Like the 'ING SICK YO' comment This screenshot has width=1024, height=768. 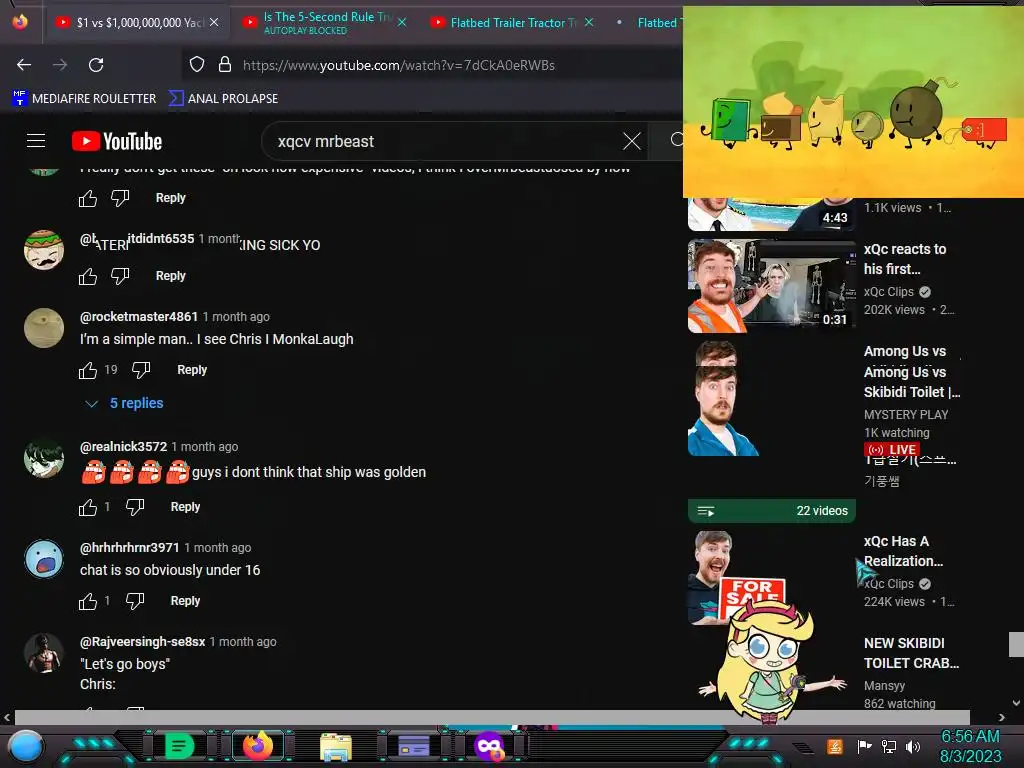click(88, 276)
